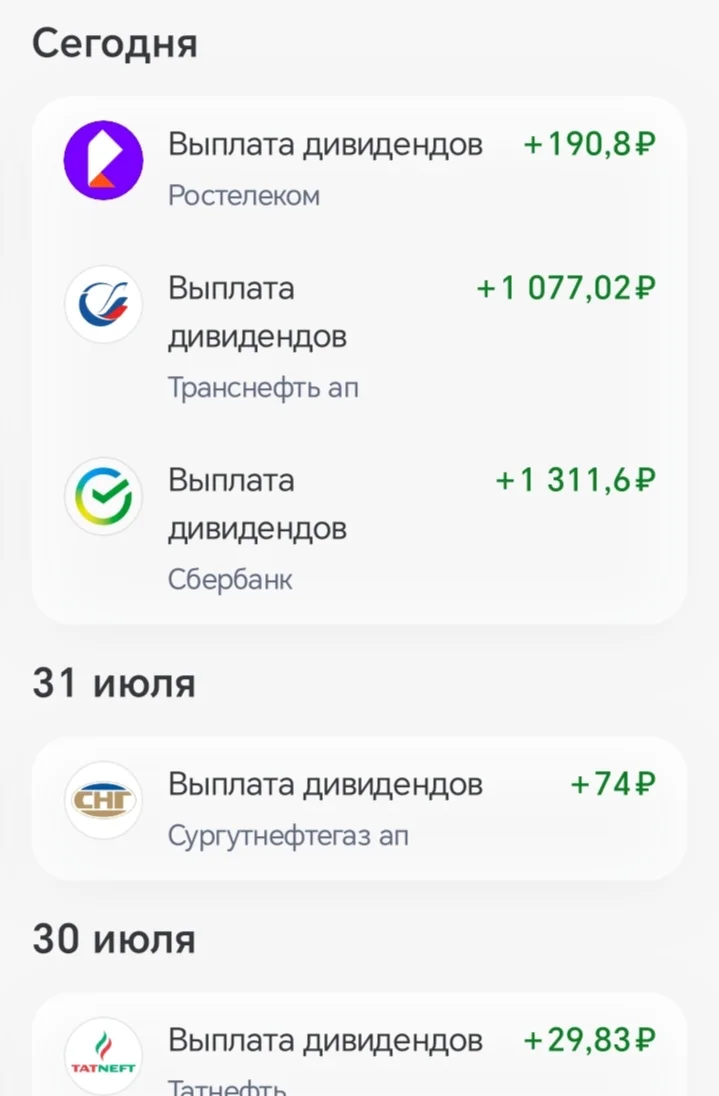
Task: Select the +1 311,6₽ amount
Action: point(576,480)
